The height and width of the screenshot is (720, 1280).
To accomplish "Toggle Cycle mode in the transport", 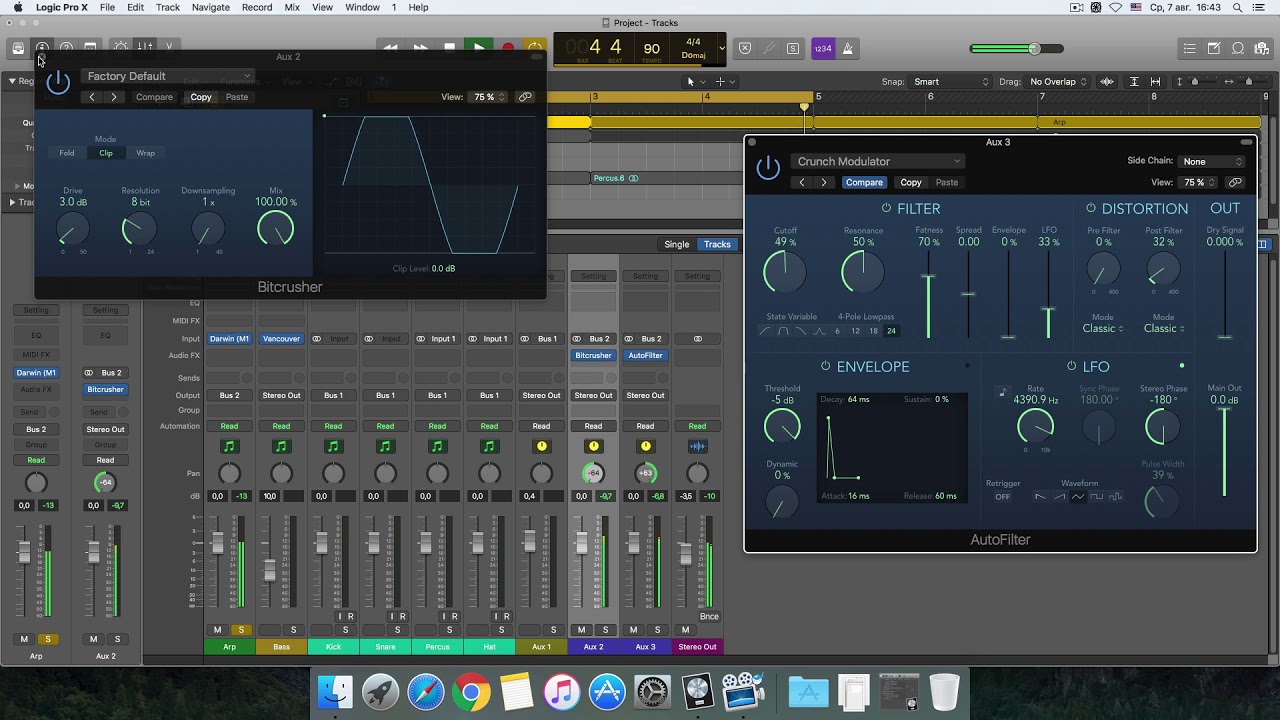I will point(535,48).
